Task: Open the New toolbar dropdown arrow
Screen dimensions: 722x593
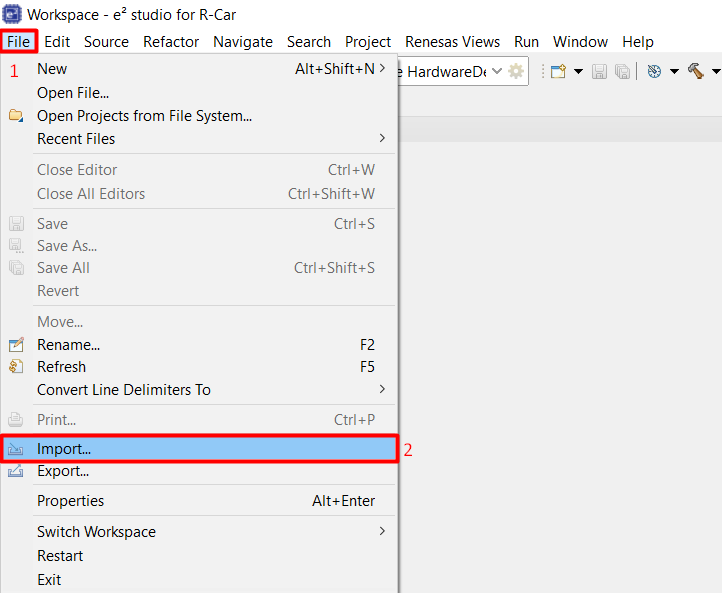Action: [578, 71]
